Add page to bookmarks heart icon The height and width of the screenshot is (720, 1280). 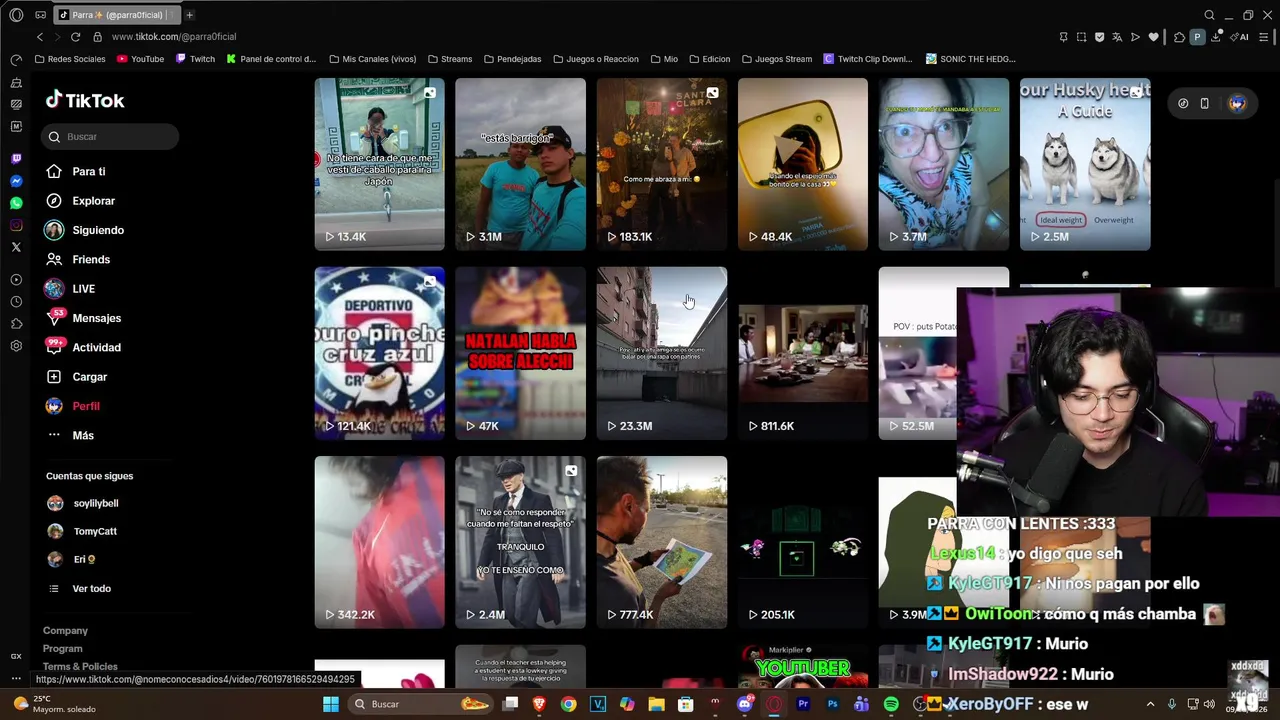(x=1153, y=37)
